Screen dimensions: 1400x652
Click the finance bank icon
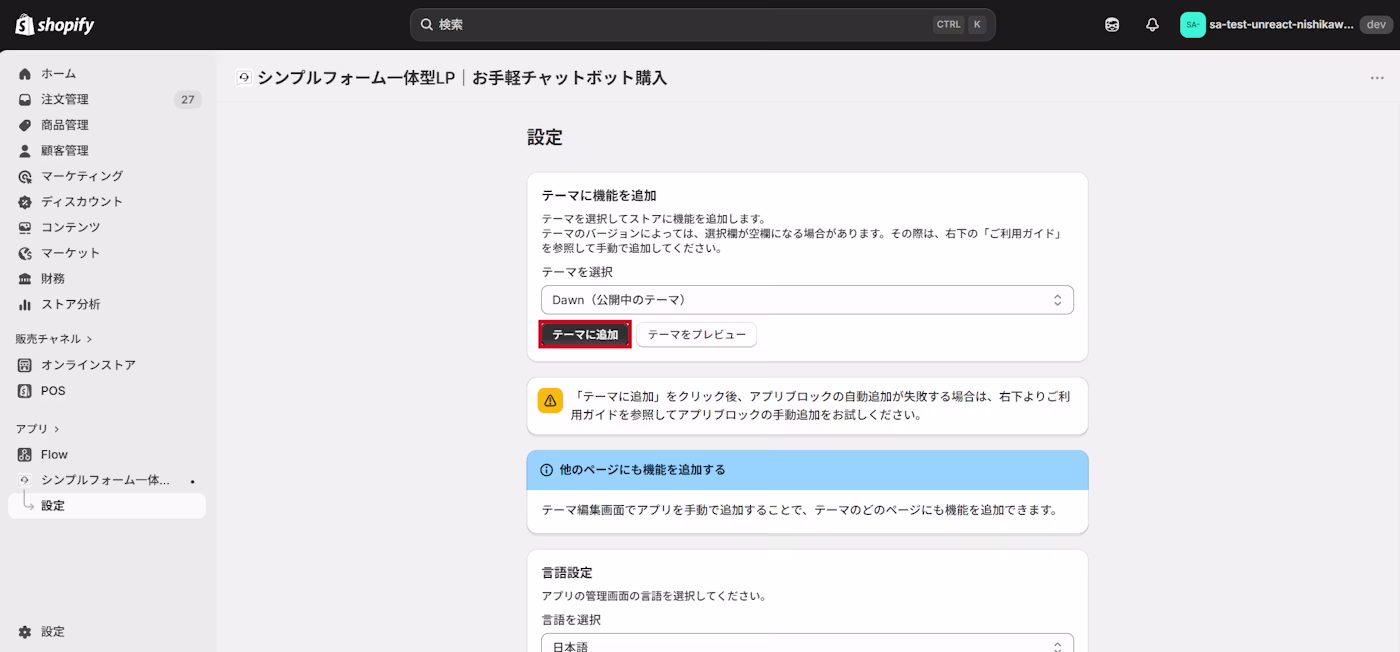click(x=25, y=279)
